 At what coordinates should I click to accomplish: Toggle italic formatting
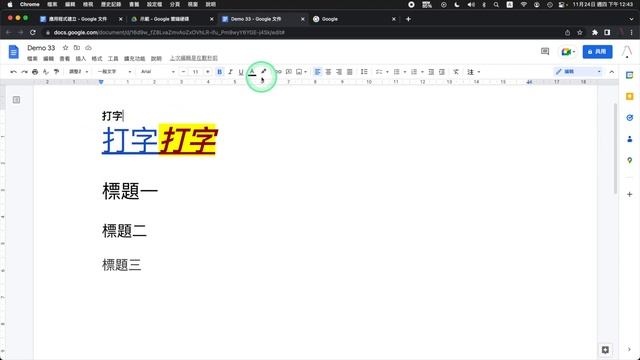230,72
